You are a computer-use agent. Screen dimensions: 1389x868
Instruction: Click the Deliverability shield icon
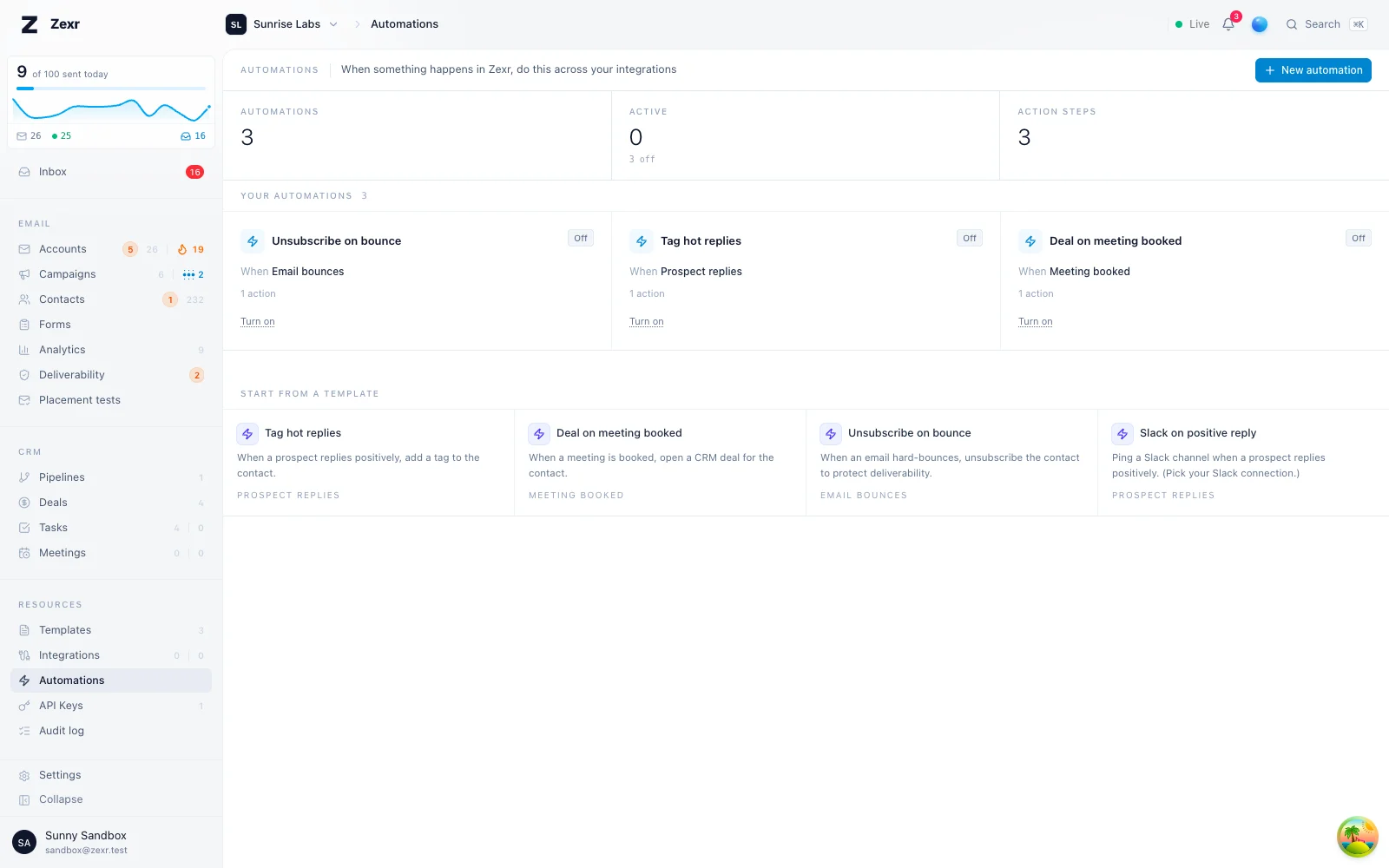(24, 375)
